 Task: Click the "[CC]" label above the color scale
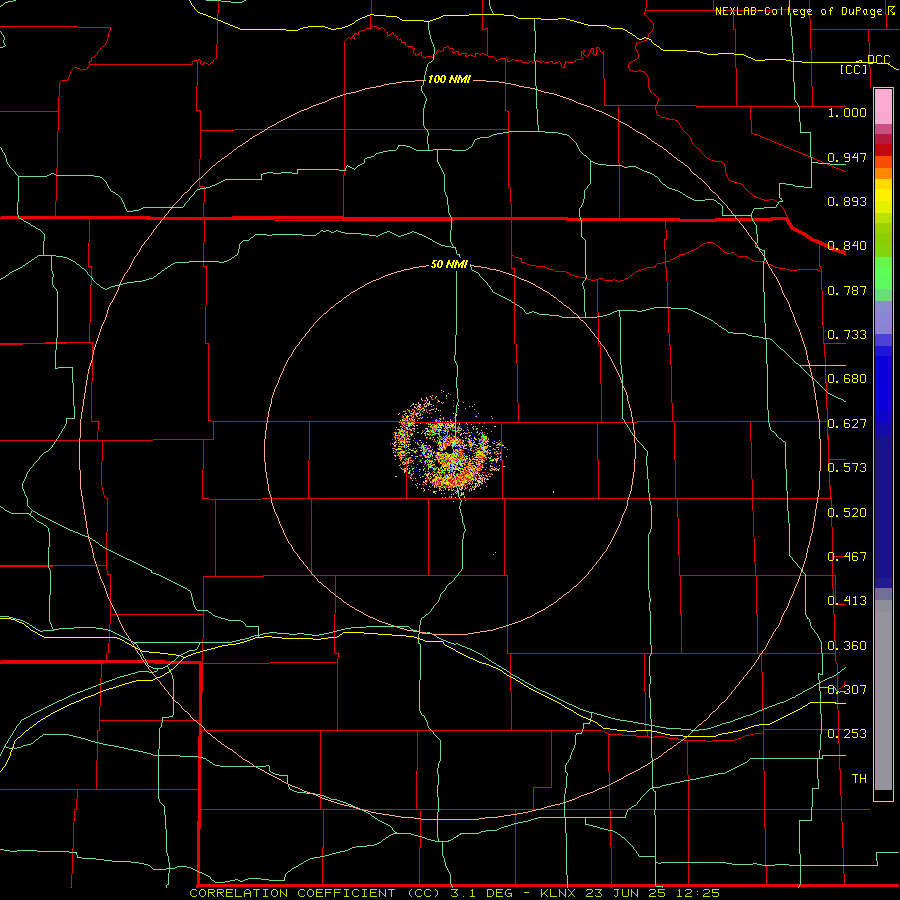pos(854,69)
